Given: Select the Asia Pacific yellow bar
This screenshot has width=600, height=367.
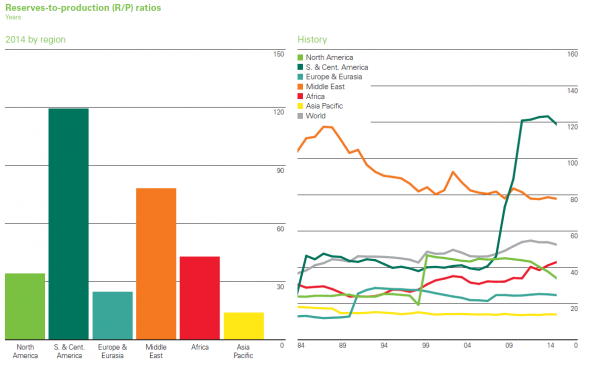Looking at the screenshot, I should (x=244, y=326).
